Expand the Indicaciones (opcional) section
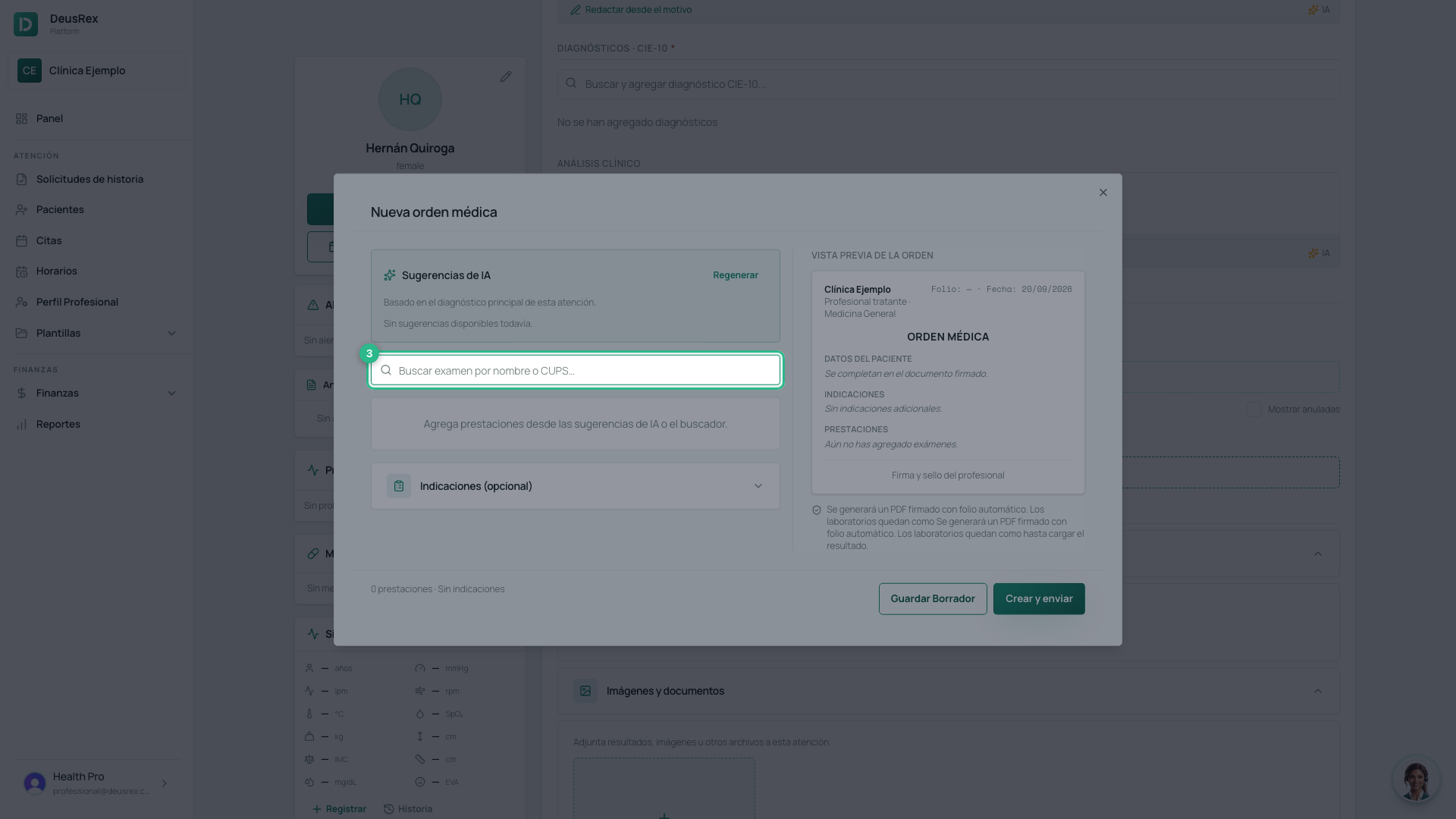The image size is (1456, 819). 576,486
